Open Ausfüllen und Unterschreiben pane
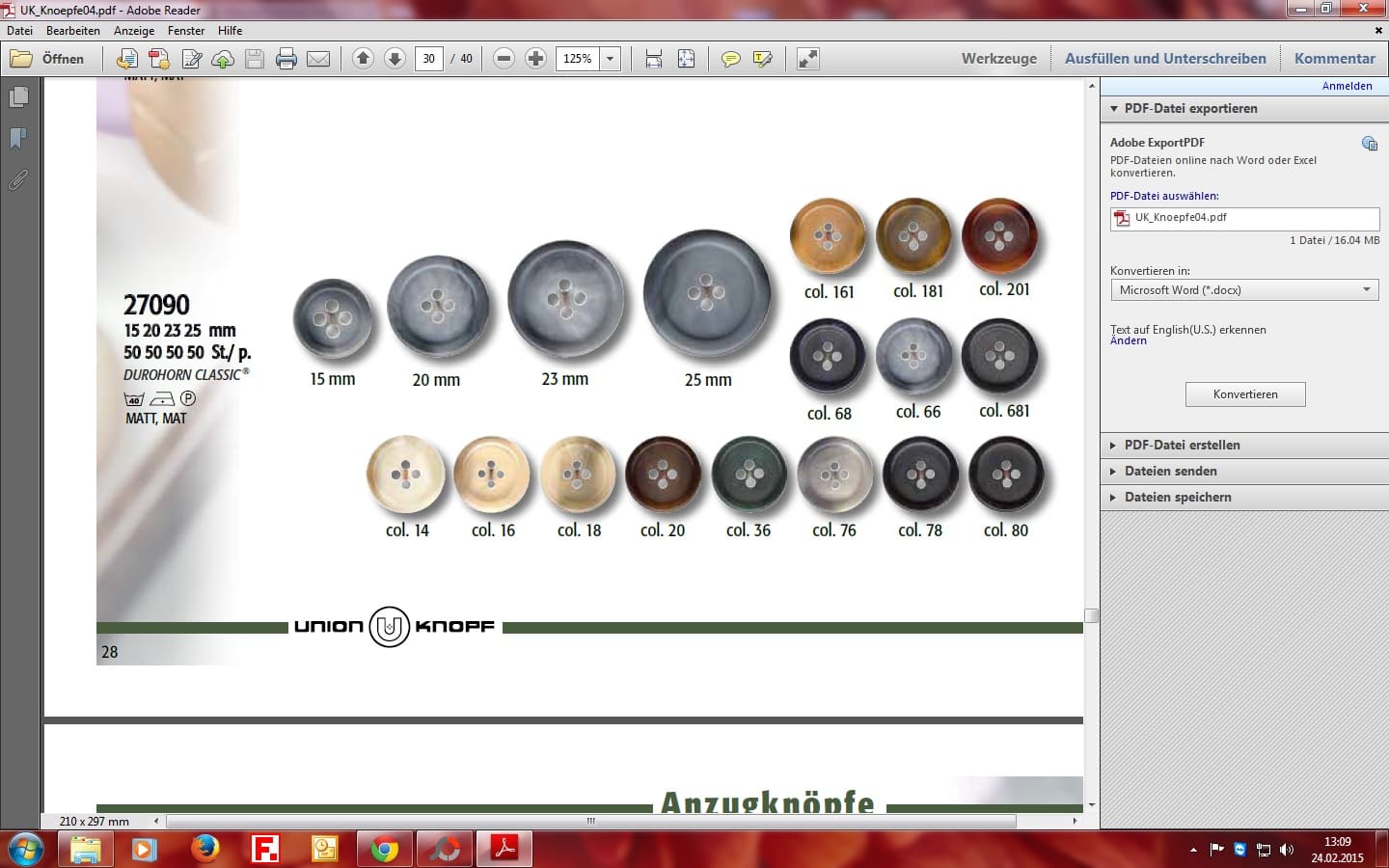The height and width of the screenshot is (868, 1389). point(1165,59)
